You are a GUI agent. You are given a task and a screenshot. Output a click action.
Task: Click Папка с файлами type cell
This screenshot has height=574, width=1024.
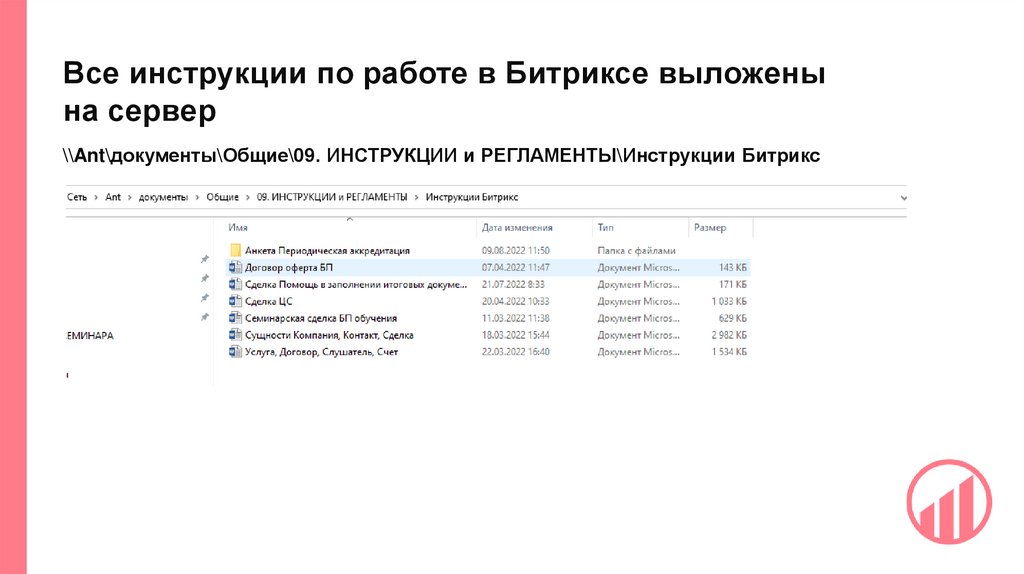click(637, 250)
